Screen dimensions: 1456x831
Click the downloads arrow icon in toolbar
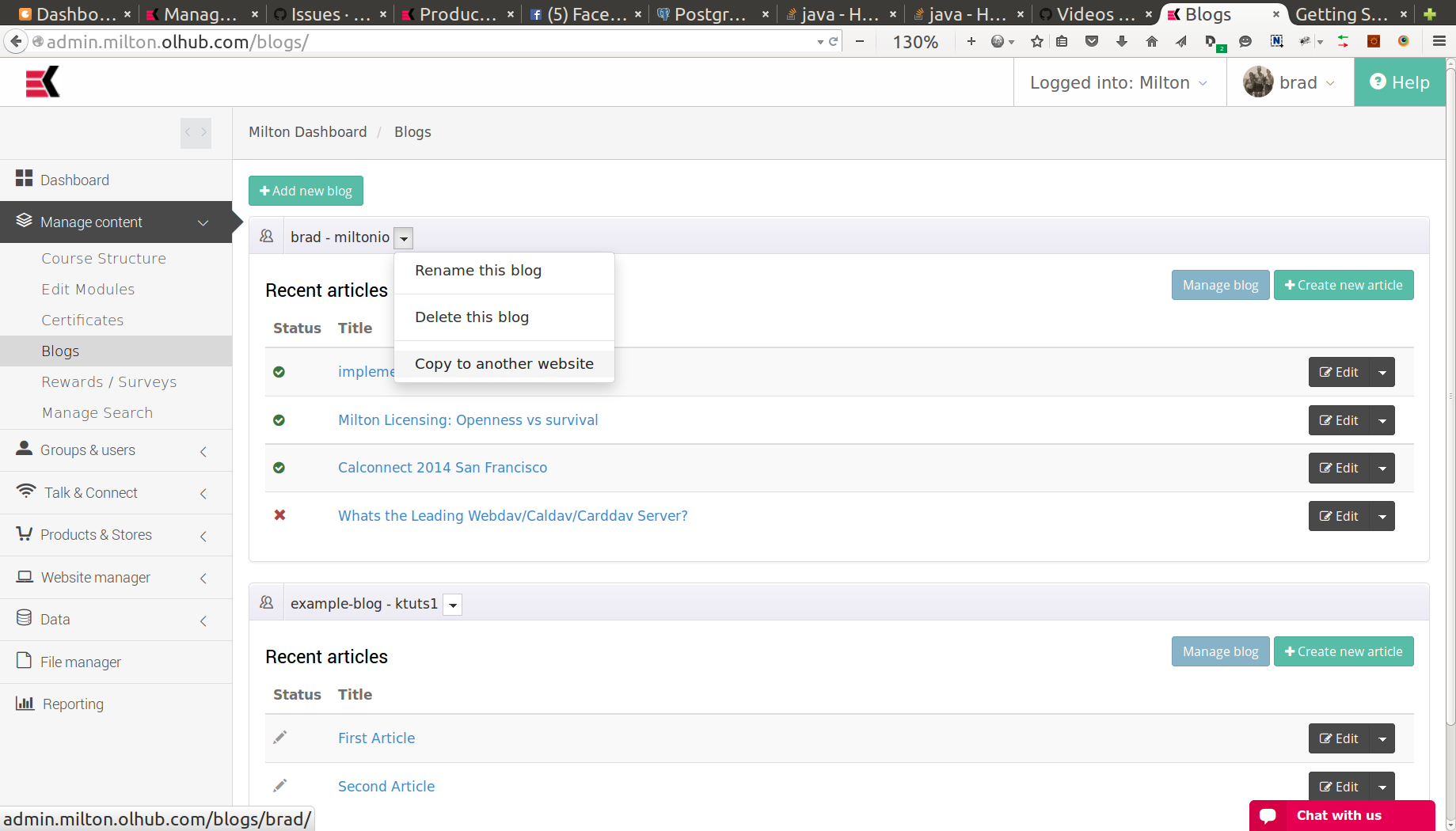tap(1122, 41)
